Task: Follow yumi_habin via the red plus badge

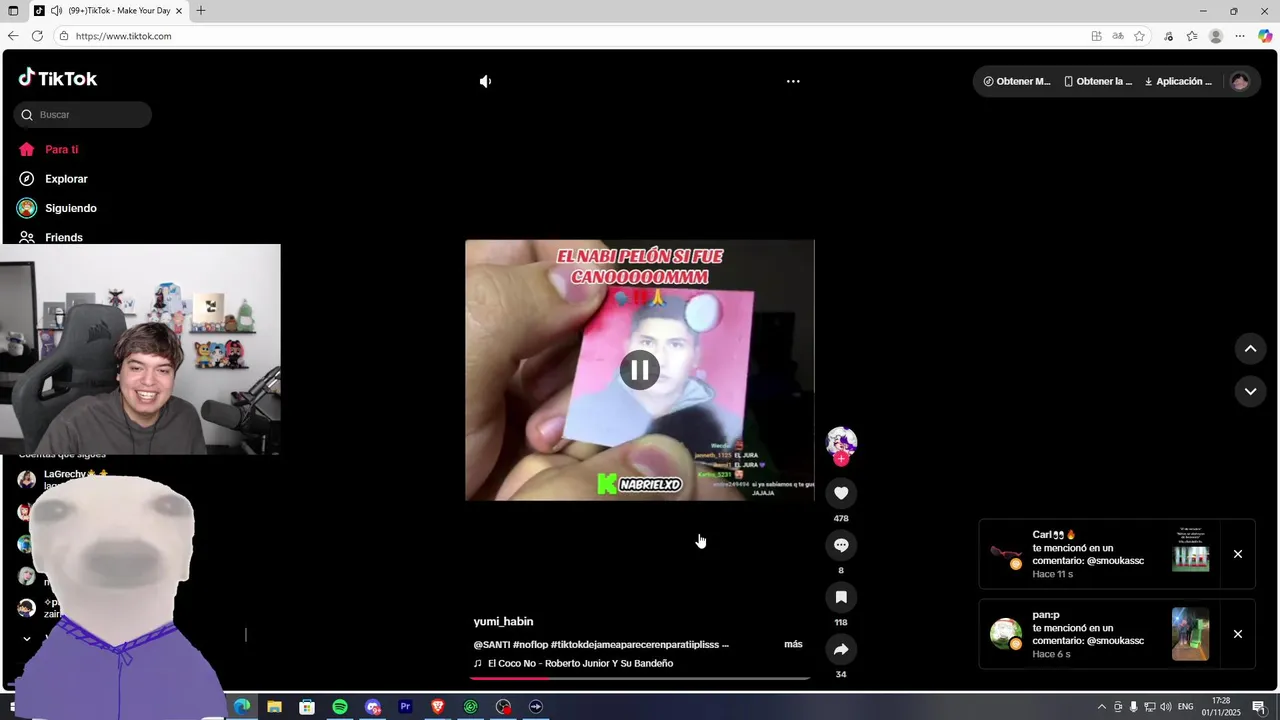Action: [x=841, y=459]
